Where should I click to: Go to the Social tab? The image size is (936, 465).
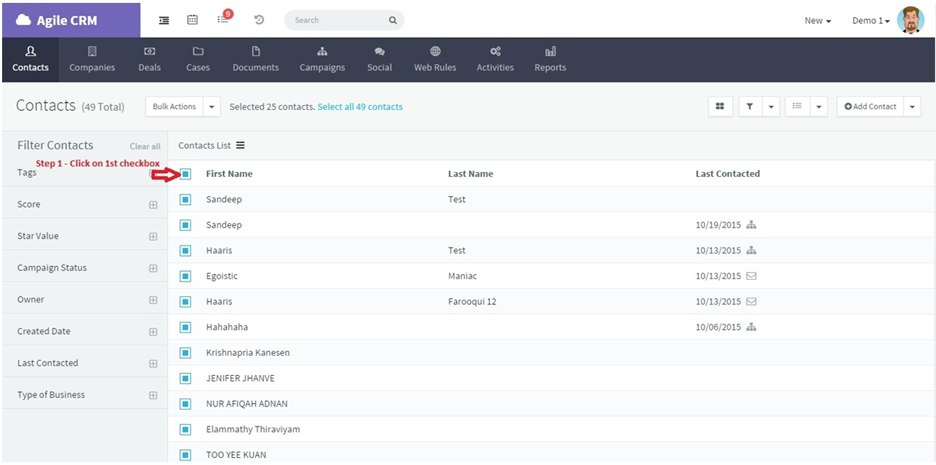(380, 60)
